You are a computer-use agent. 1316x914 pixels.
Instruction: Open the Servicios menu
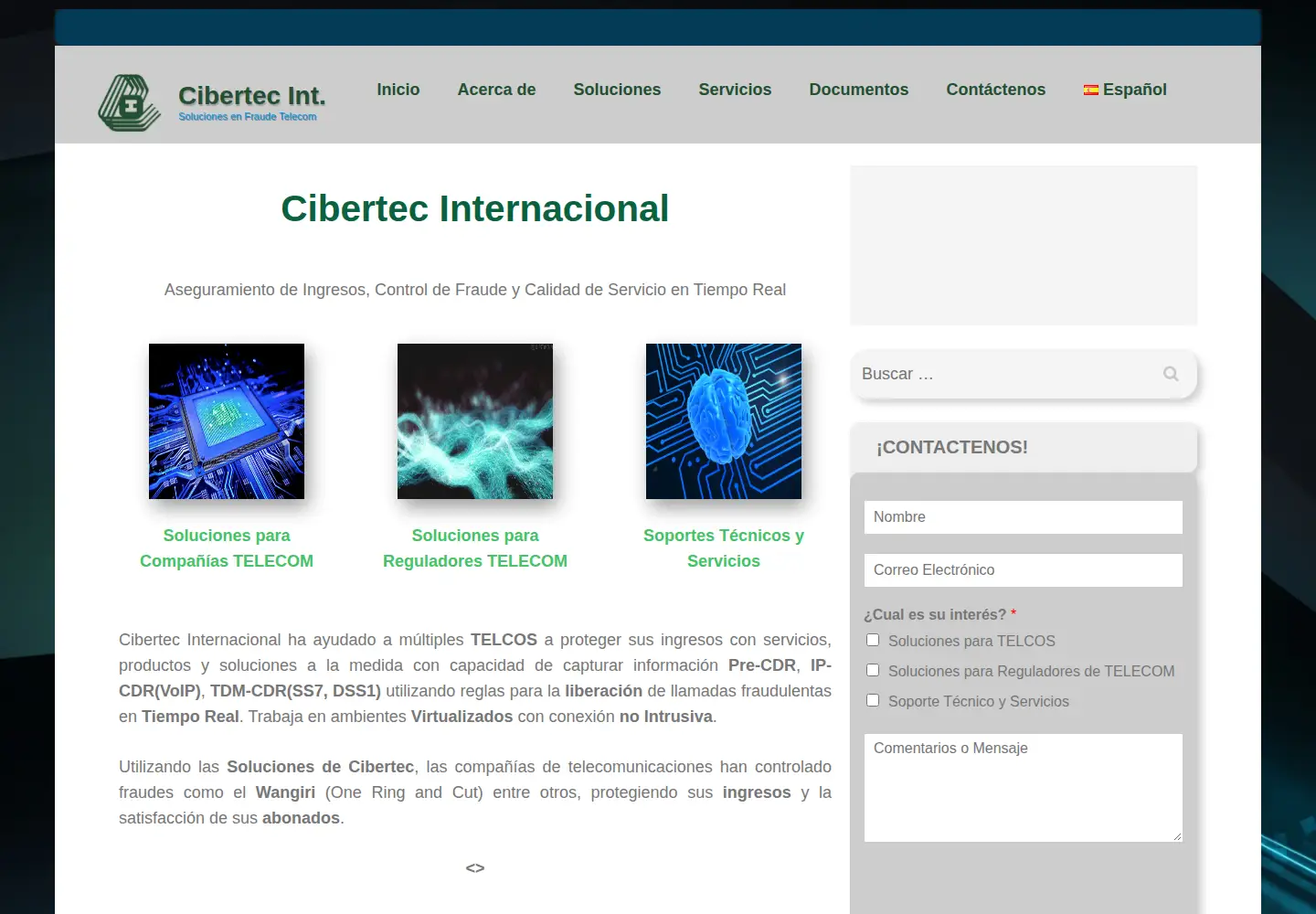(735, 90)
